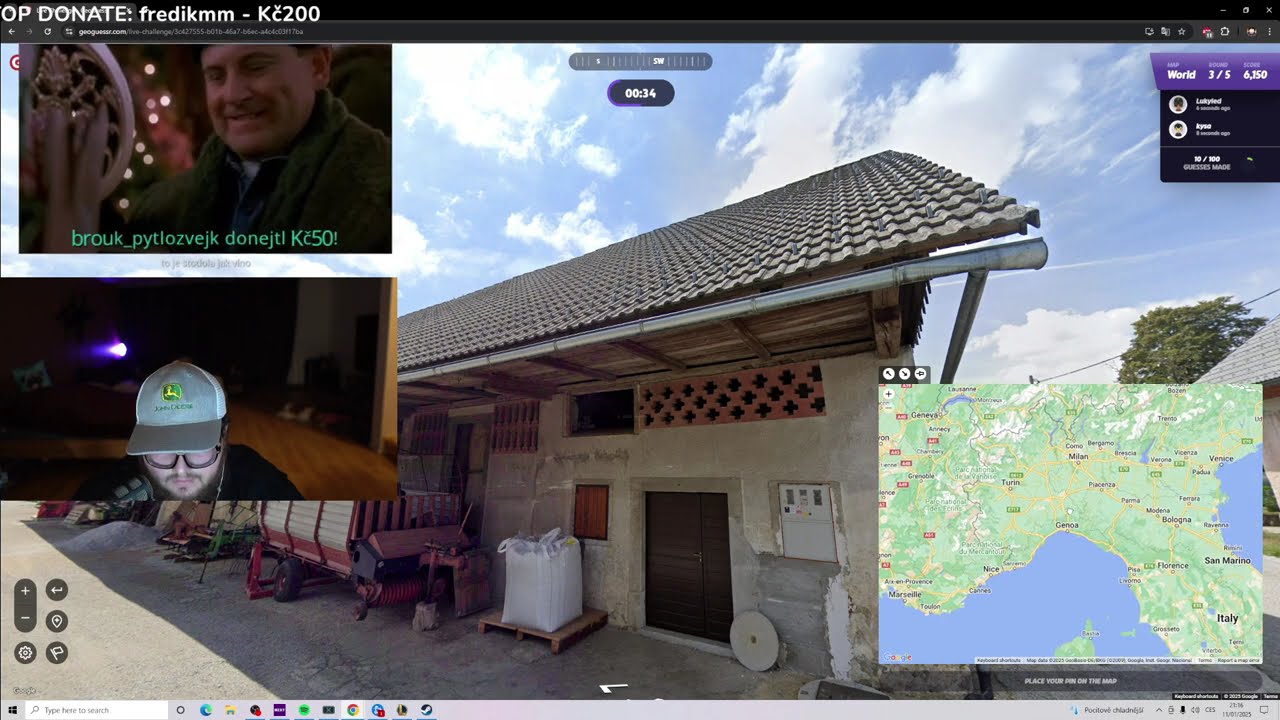Open the Report a map error link
Image resolution: width=1280 pixels, height=720 pixels.
1238,660
